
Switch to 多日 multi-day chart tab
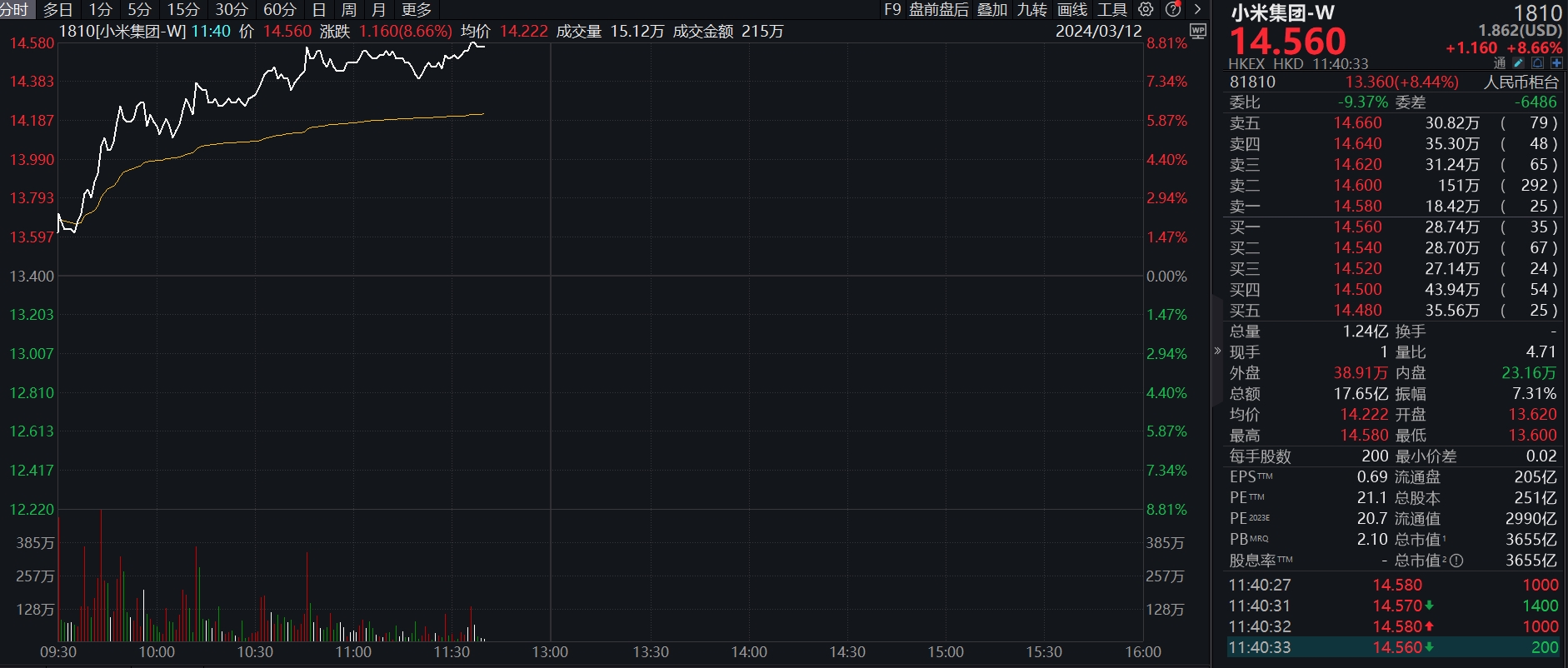(x=57, y=9)
